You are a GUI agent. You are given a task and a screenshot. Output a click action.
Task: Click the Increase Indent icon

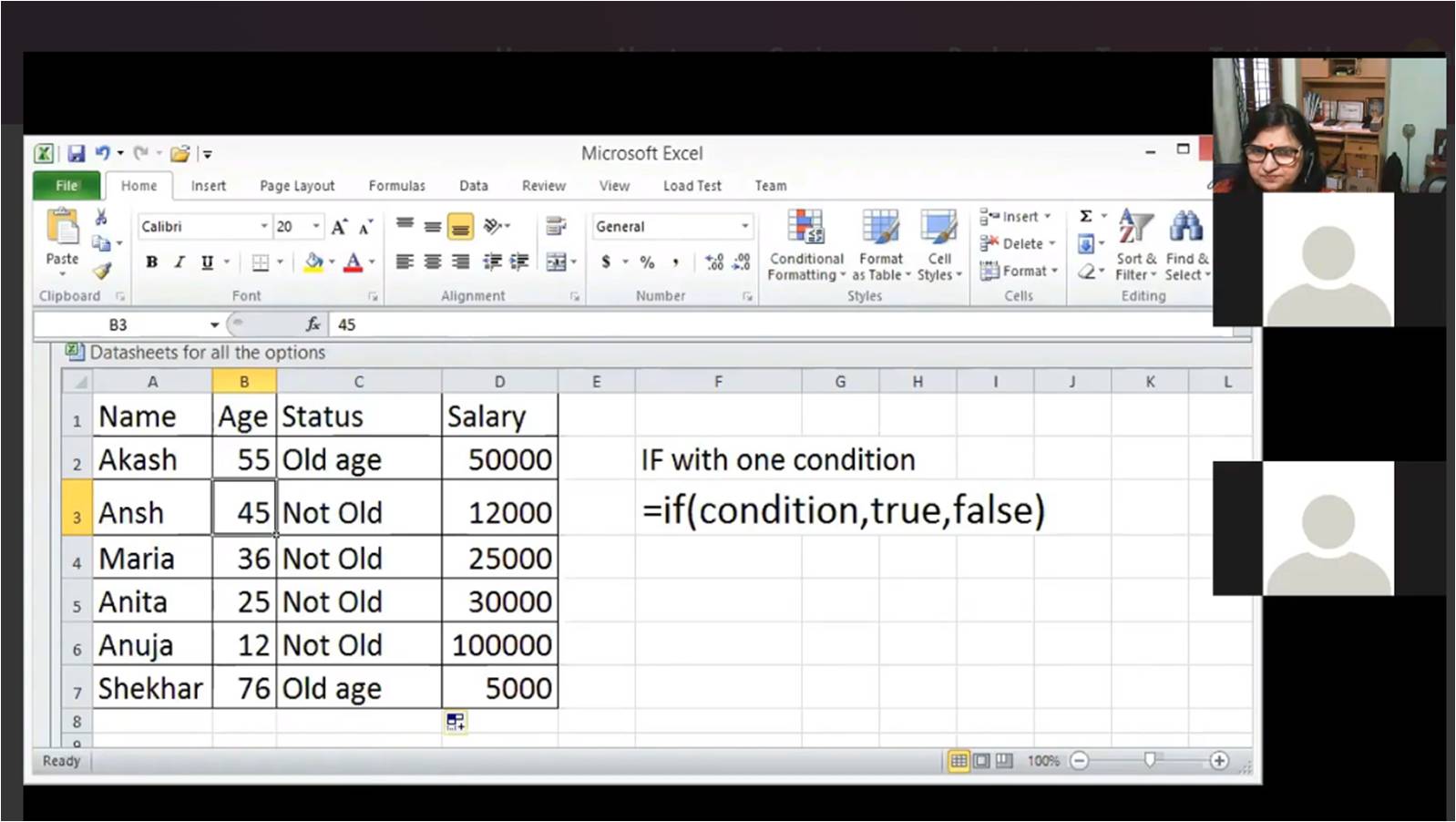(x=519, y=262)
